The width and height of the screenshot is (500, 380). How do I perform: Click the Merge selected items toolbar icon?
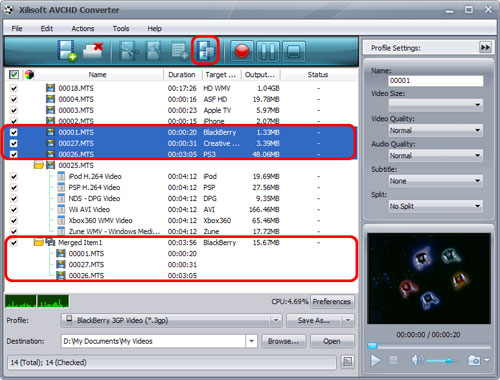(x=205, y=51)
